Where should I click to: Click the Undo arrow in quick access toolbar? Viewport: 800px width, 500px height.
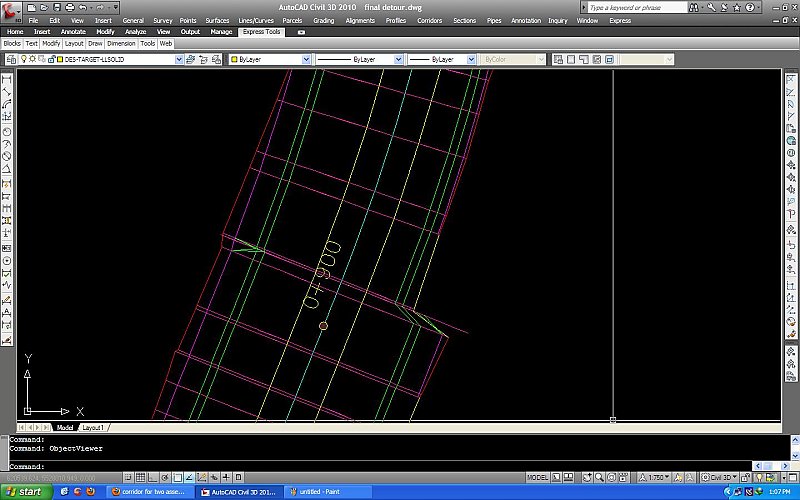point(83,8)
